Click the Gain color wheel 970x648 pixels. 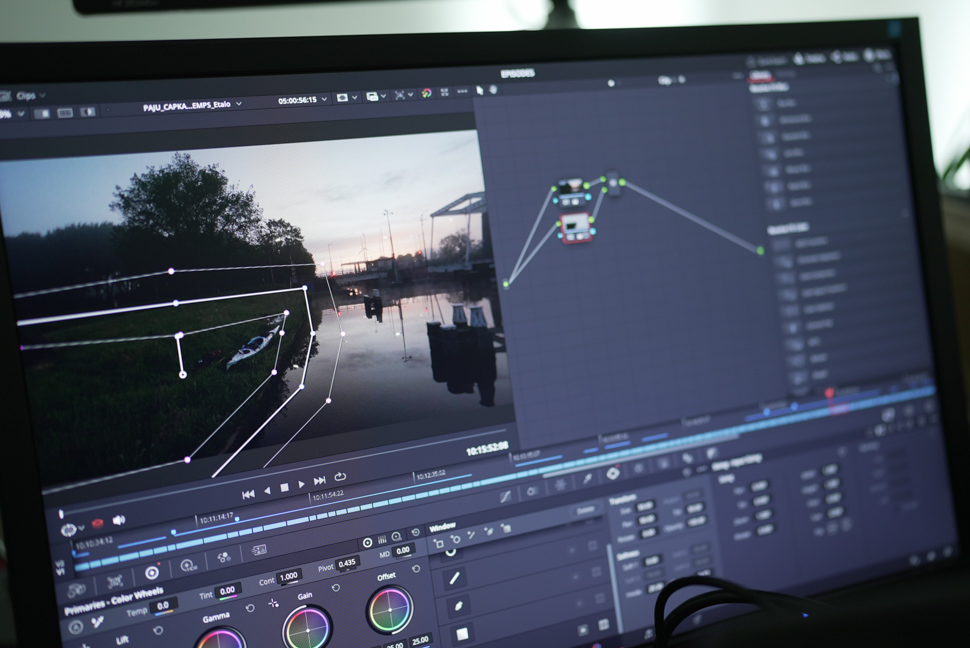coord(306,628)
